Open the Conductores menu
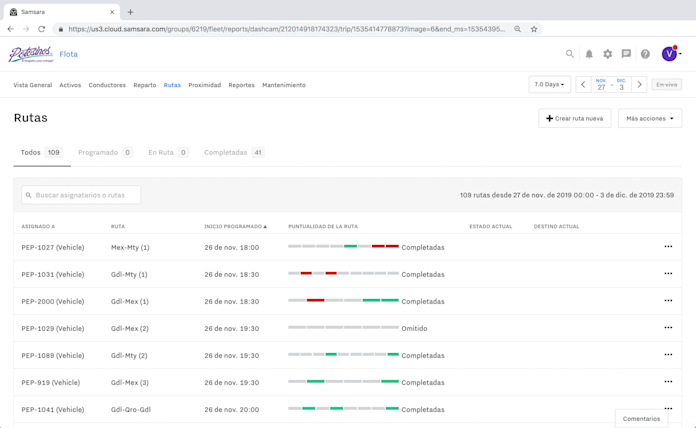The height and width of the screenshot is (428, 696). [x=107, y=85]
